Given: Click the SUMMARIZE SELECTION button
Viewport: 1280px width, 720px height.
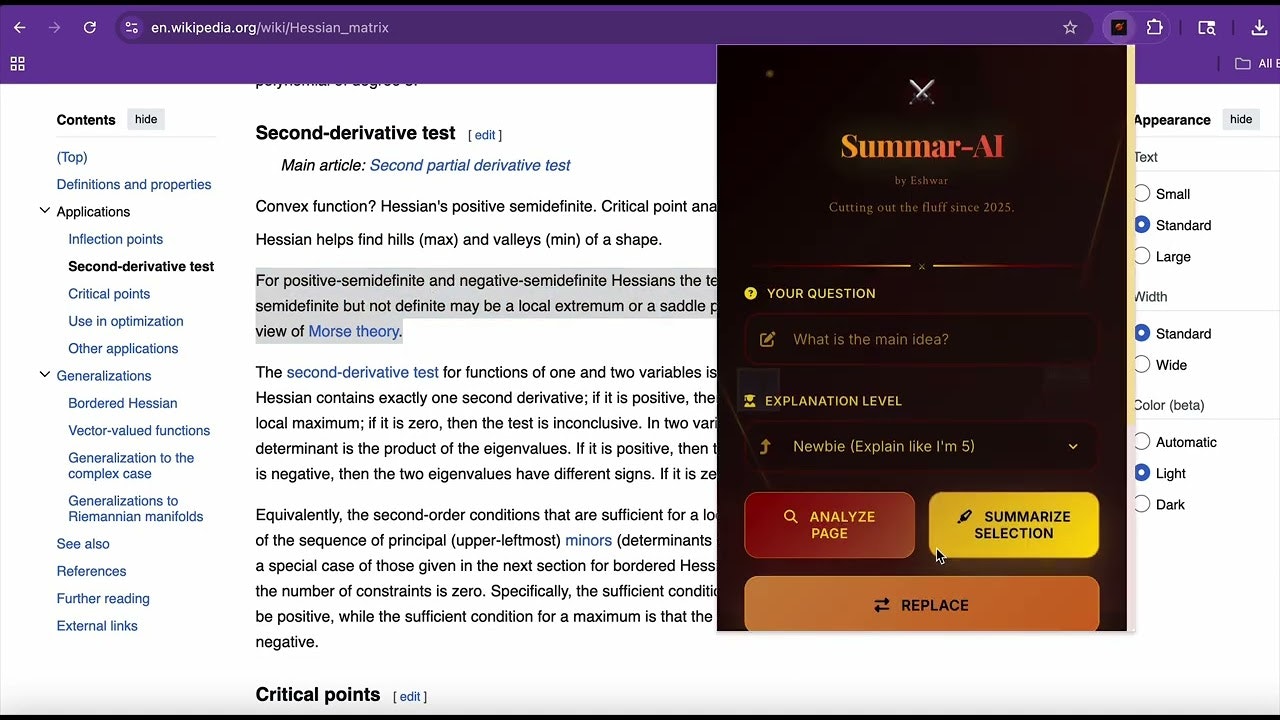Looking at the screenshot, I should (1013, 525).
